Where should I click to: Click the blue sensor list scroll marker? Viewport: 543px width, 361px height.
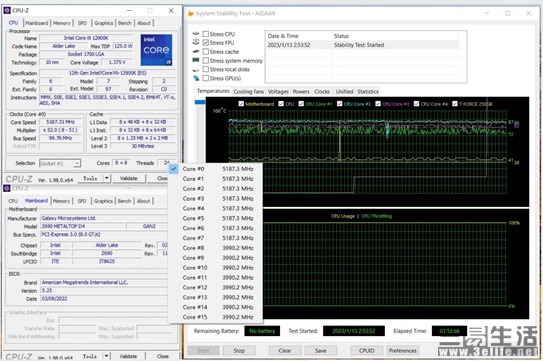[200, 102]
